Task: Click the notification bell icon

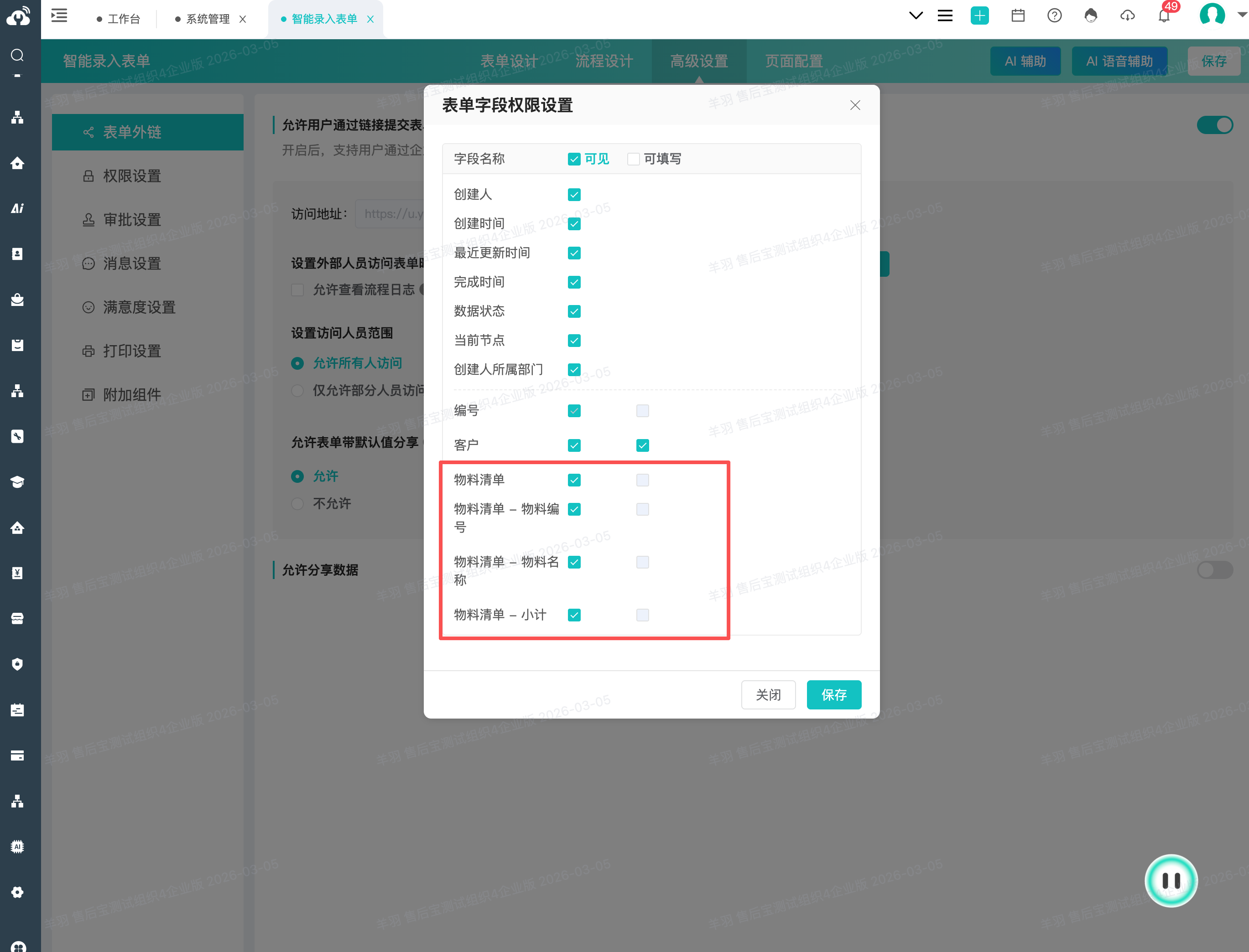Action: coord(1164,16)
